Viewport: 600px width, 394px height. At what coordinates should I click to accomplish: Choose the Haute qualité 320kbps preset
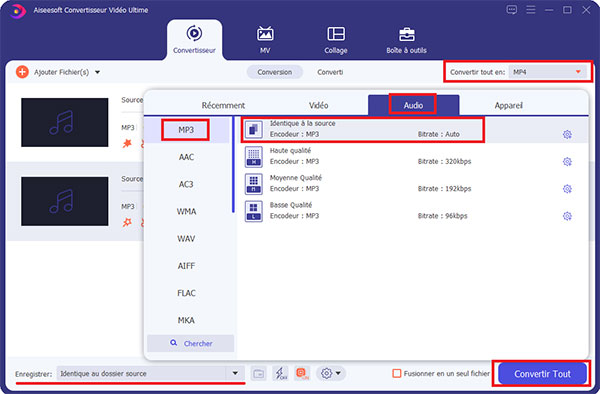pos(412,156)
